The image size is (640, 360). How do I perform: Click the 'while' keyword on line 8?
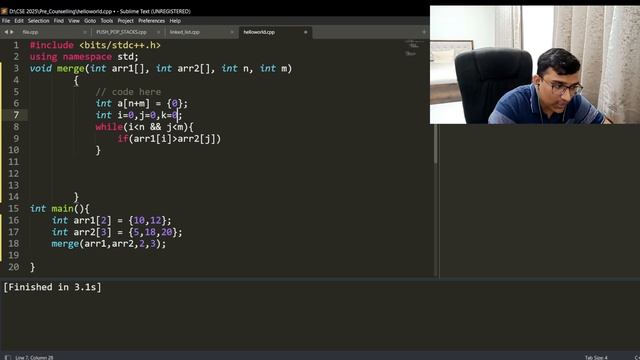pos(109,127)
